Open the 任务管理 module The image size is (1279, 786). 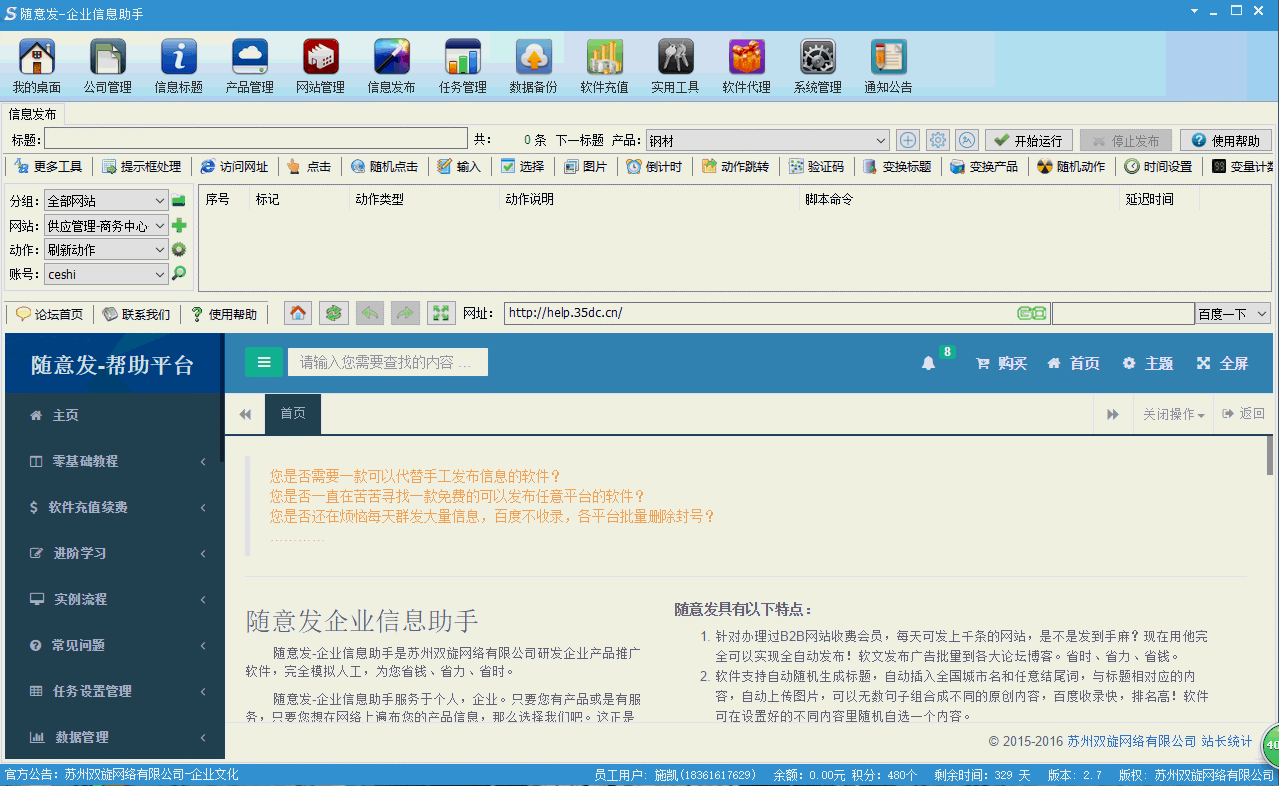tap(463, 66)
